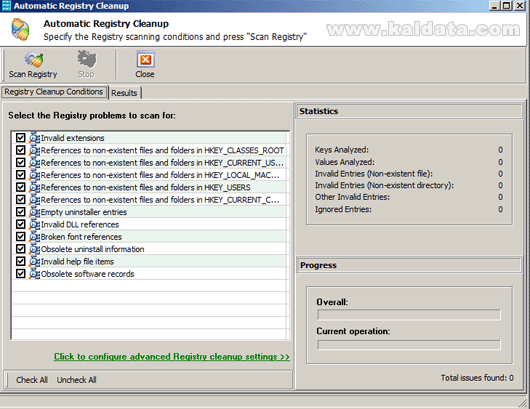Switch to the Results tab
The image size is (530, 409).
(x=124, y=93)
